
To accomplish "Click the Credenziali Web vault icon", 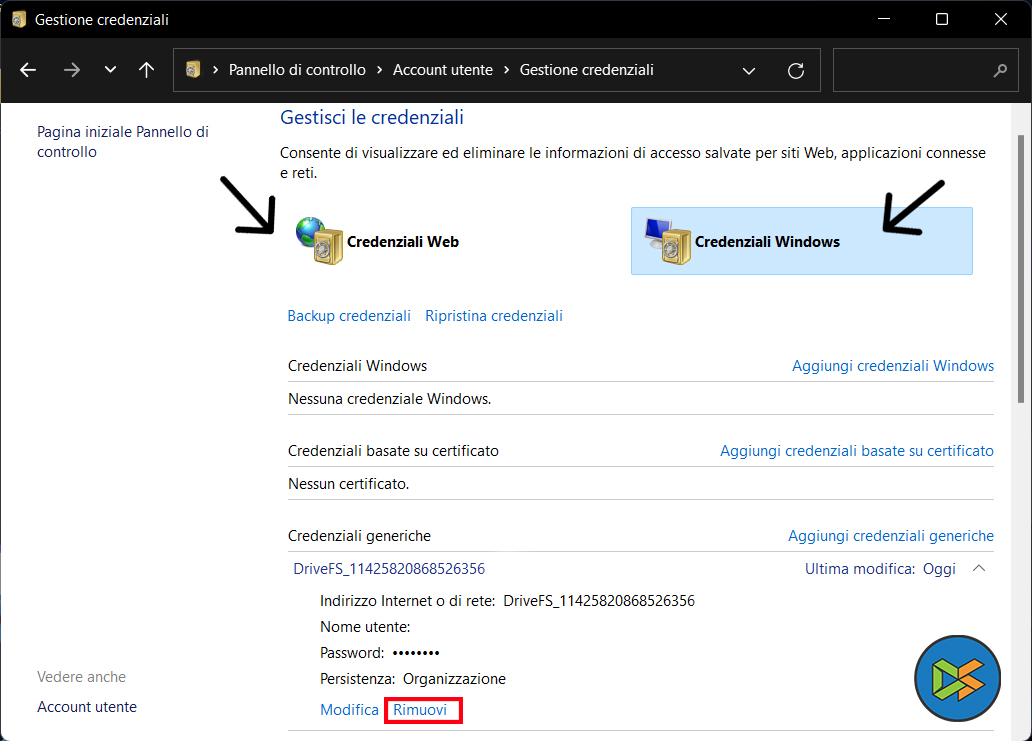I will click(x=320, y=241).
